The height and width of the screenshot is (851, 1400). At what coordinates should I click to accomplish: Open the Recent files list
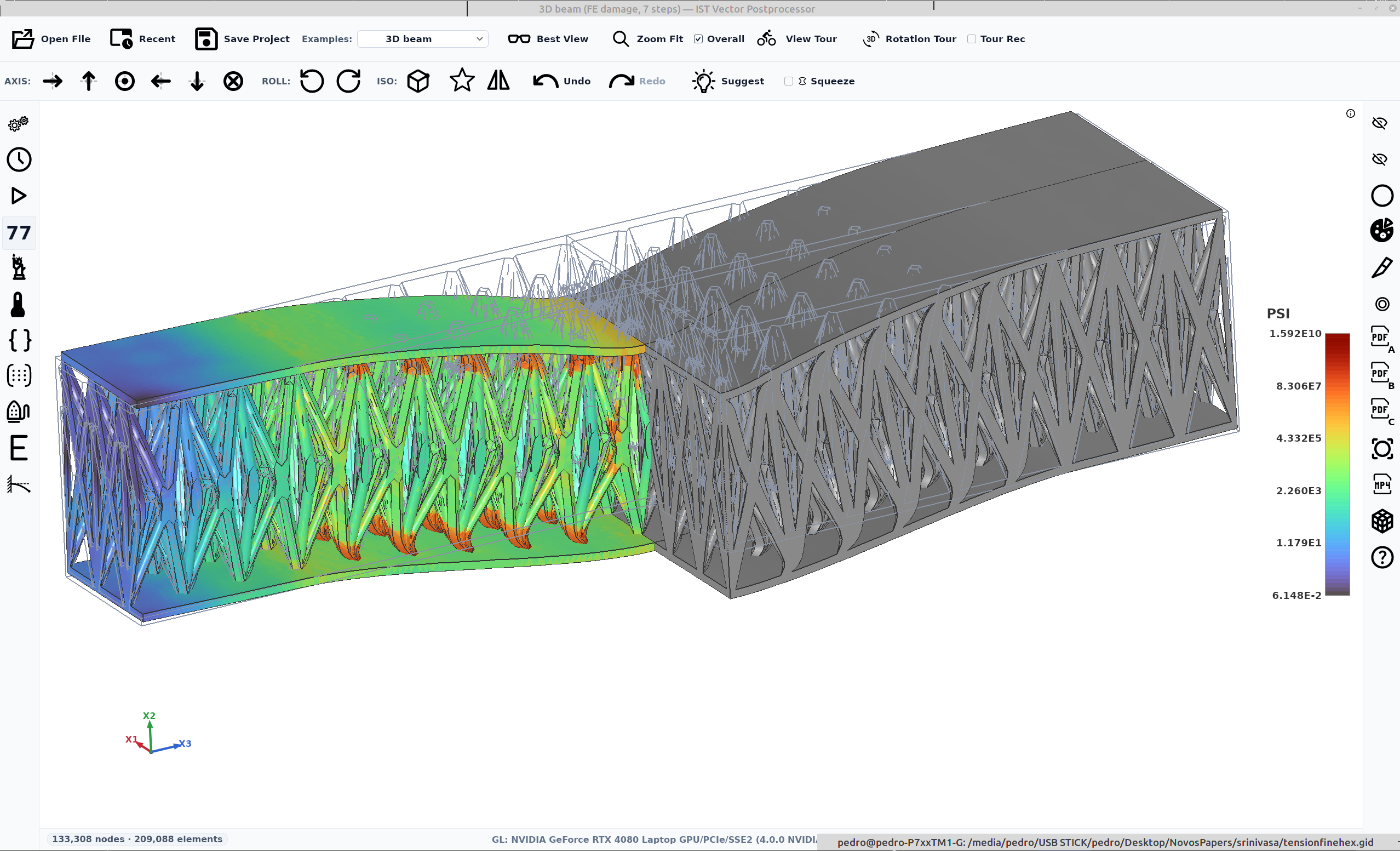[142, 39]
